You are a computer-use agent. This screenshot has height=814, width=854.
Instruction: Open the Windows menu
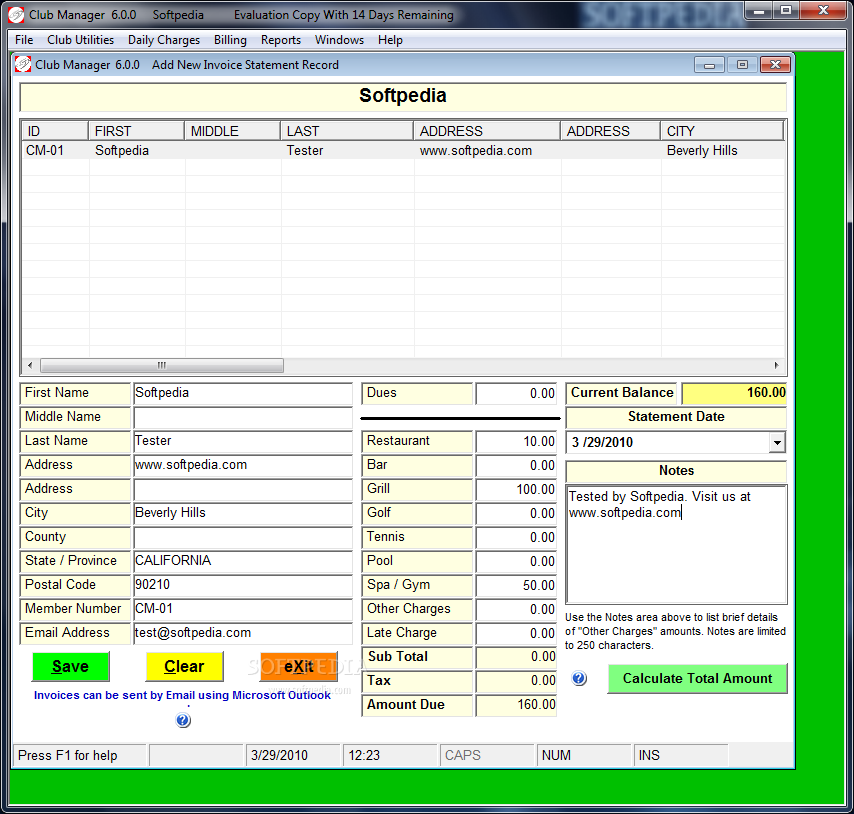click(x=339, y=40)
